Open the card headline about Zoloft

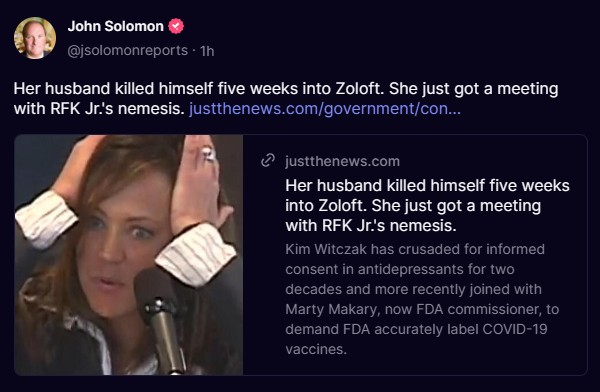[427, 206]
